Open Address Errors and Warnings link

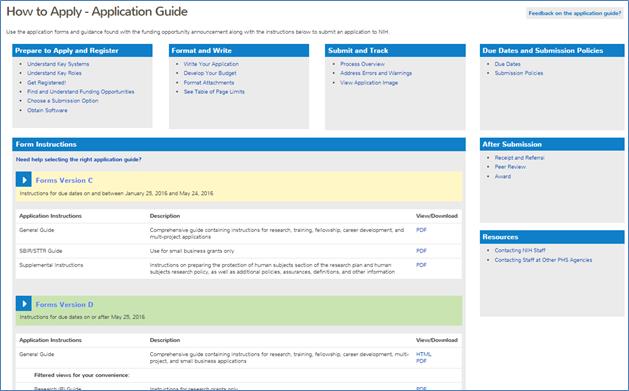376,73
